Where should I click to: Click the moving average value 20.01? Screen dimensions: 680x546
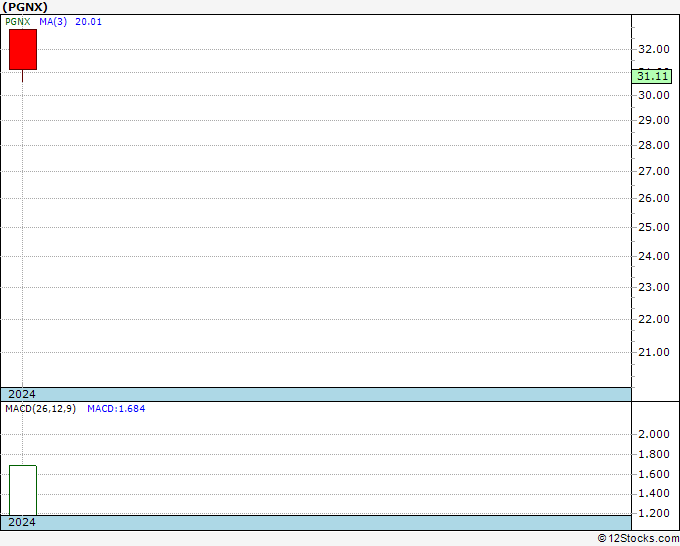[88, 22]
